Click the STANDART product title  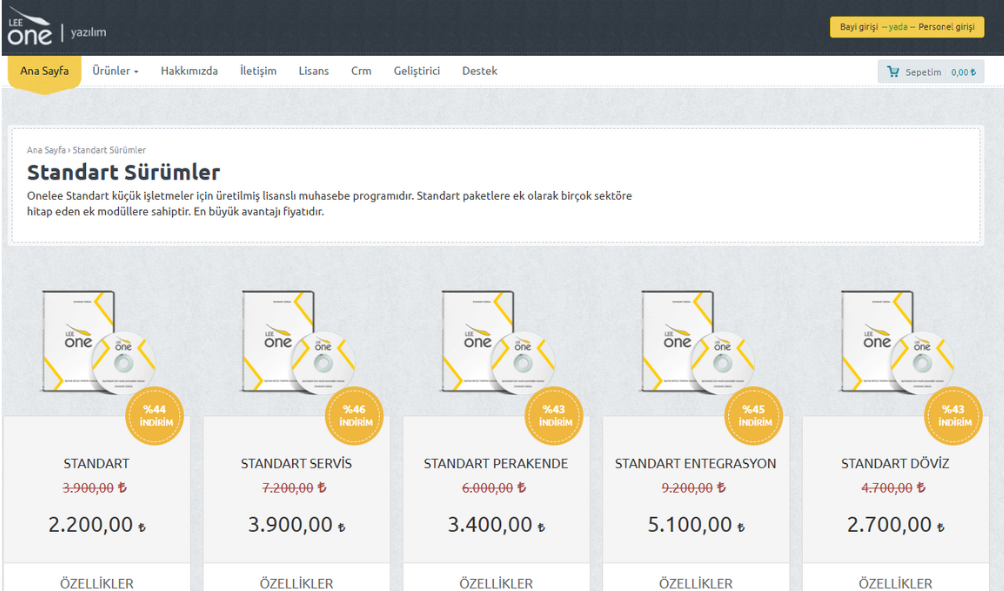click(x=96, y=464)
